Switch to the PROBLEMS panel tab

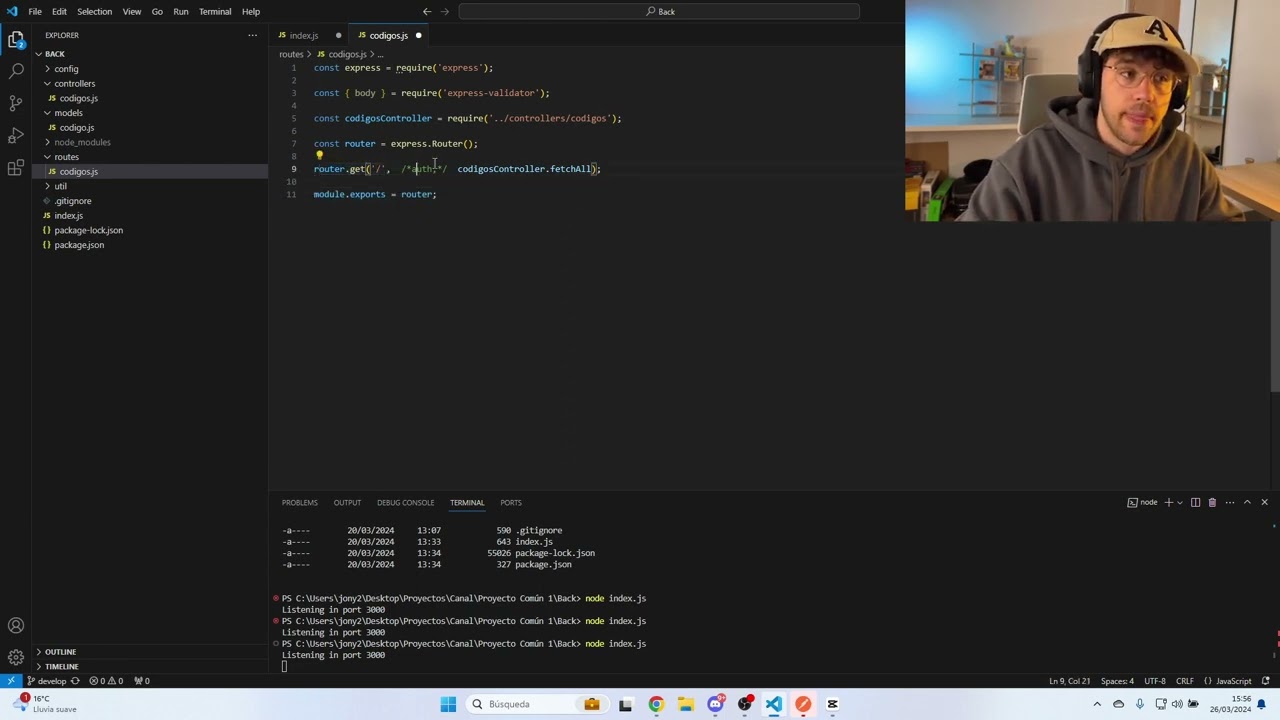point(299,503)
